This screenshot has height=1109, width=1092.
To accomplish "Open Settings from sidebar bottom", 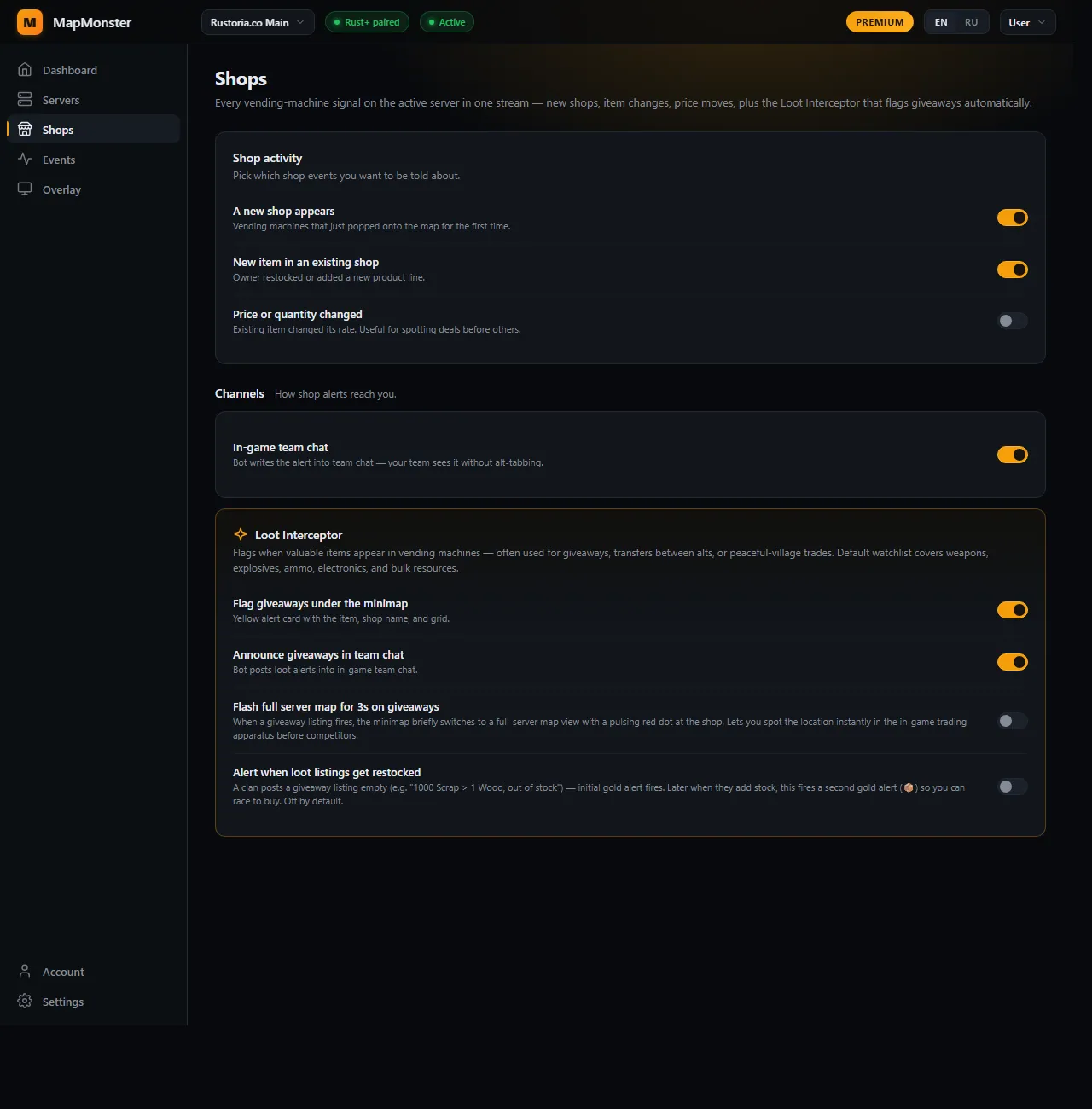I will coord(93,1002).
